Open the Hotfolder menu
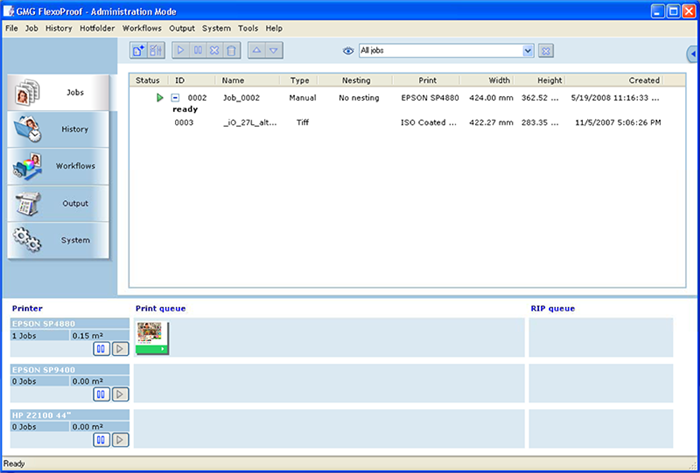 97,28
